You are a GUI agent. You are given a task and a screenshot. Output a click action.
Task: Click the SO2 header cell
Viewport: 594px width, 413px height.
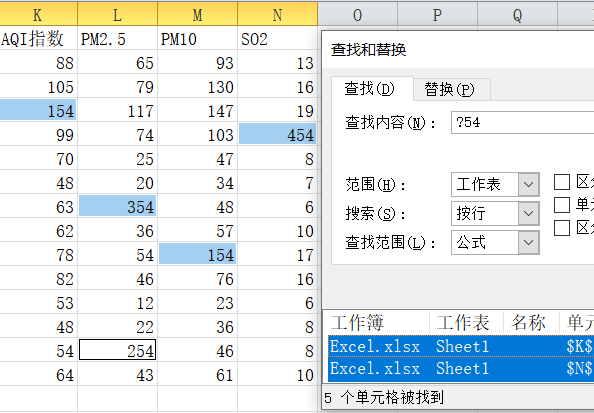point(278,39)
